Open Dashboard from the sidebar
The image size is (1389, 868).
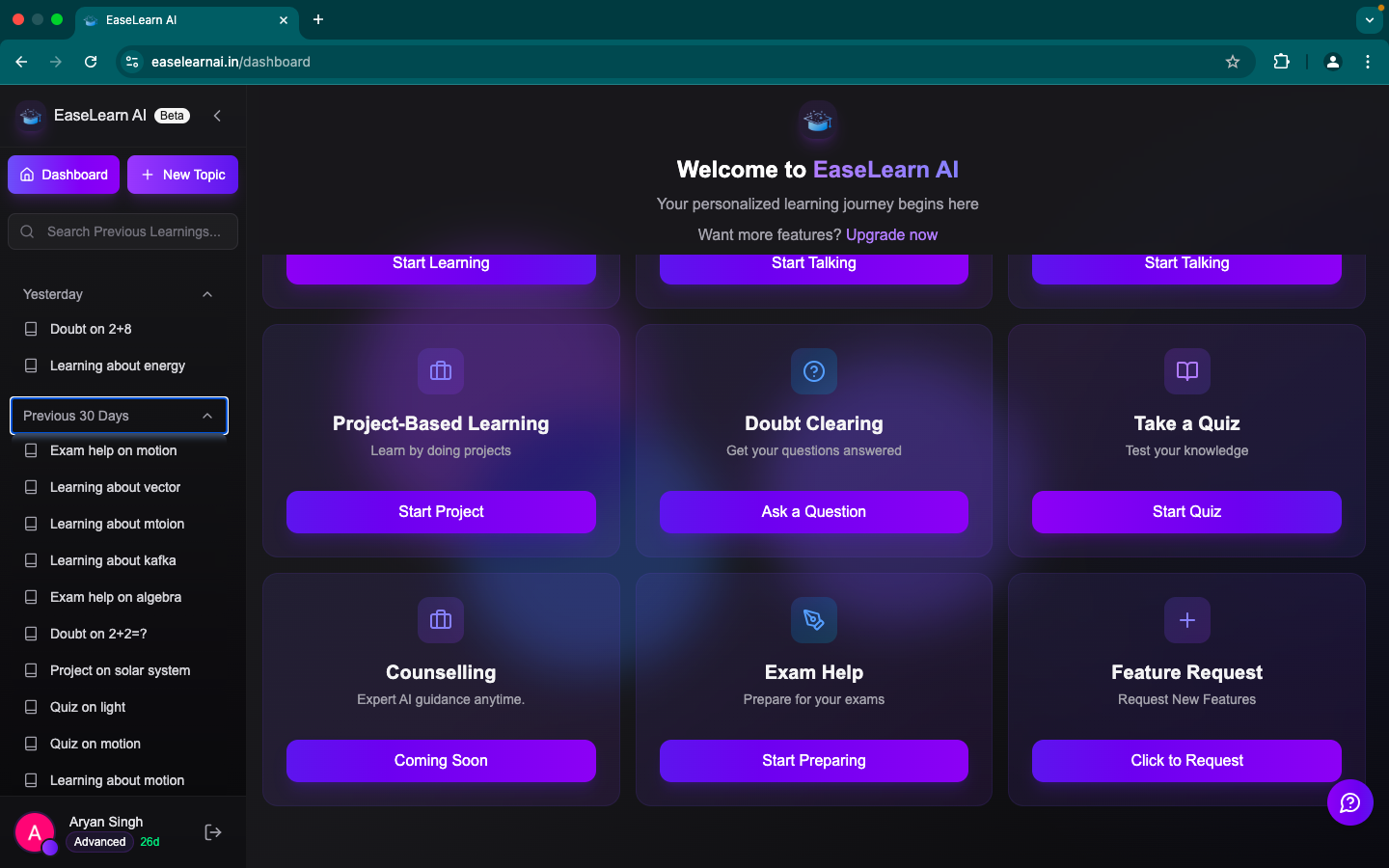point(63,175)
